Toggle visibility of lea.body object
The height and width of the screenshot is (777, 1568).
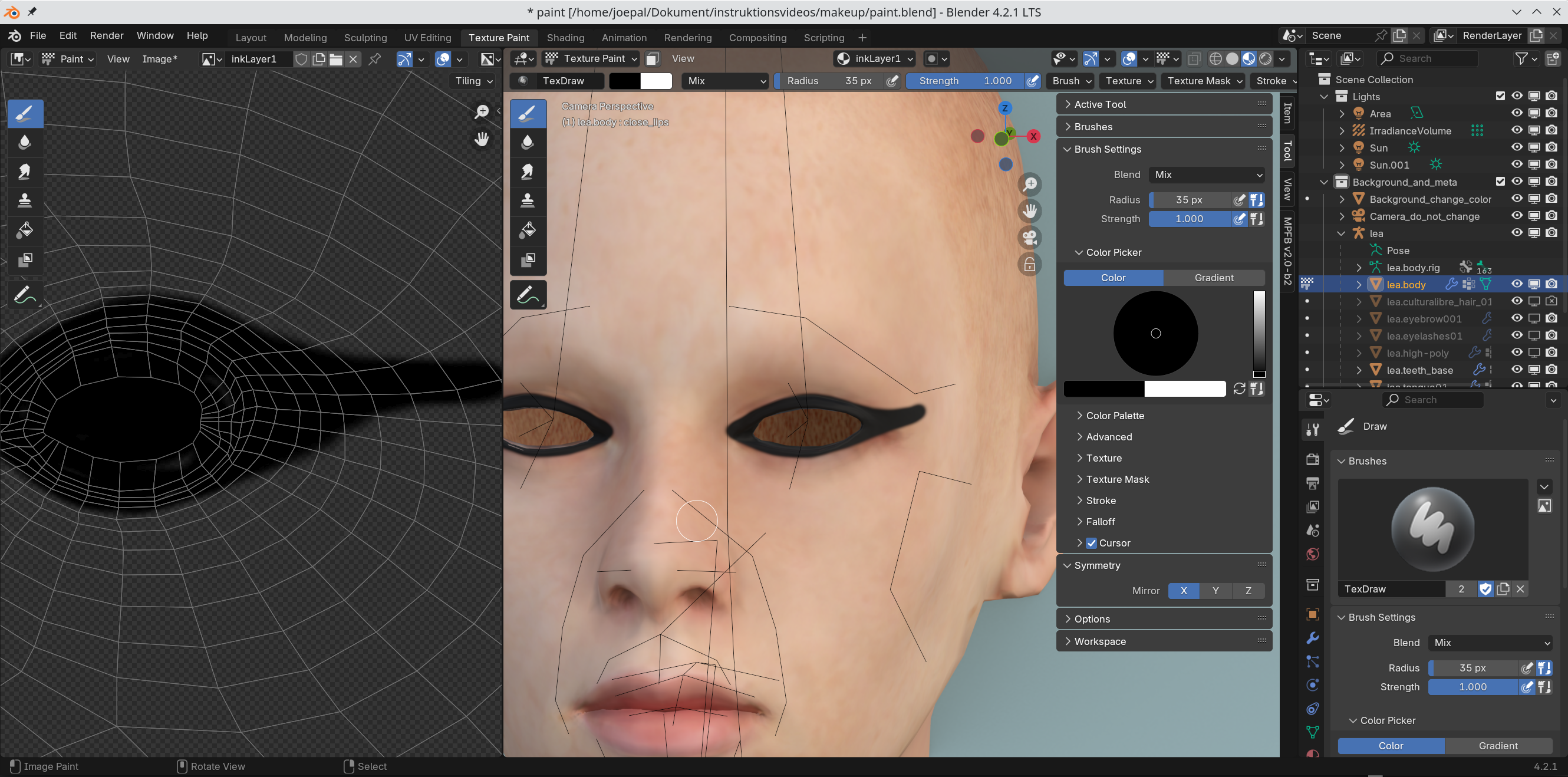tap(1516, 284)
